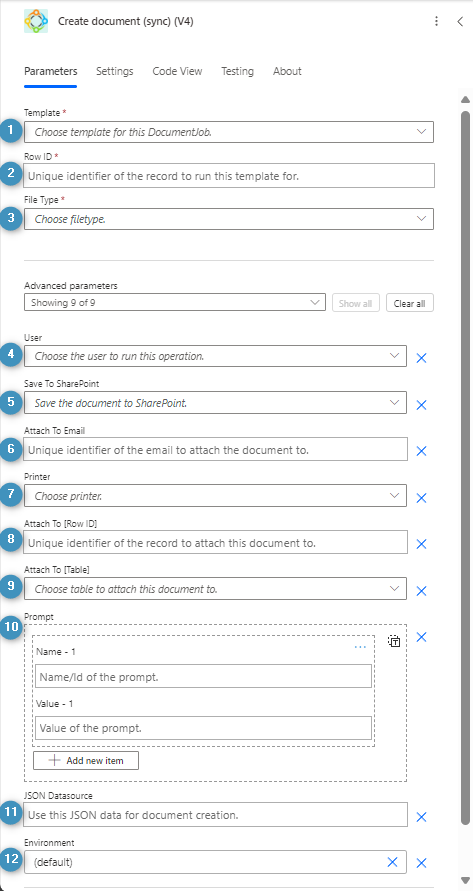Click the Show all button
Image resolution: width=473 pixels, height=891 pixels.
(356, 303)
